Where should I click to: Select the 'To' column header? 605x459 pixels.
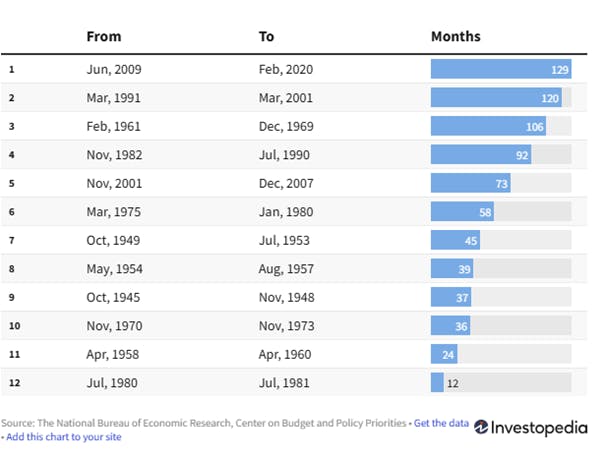pyautogui.click(x=266, y=36)
